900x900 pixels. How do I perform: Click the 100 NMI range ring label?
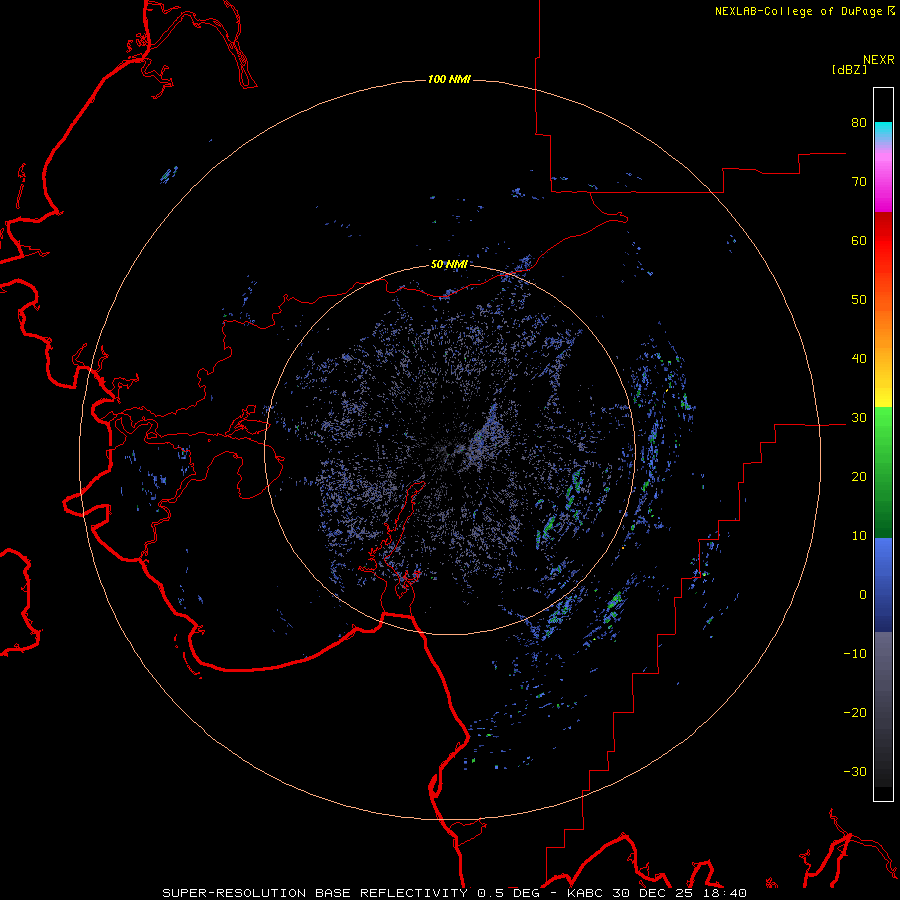[x=449, y=79]
